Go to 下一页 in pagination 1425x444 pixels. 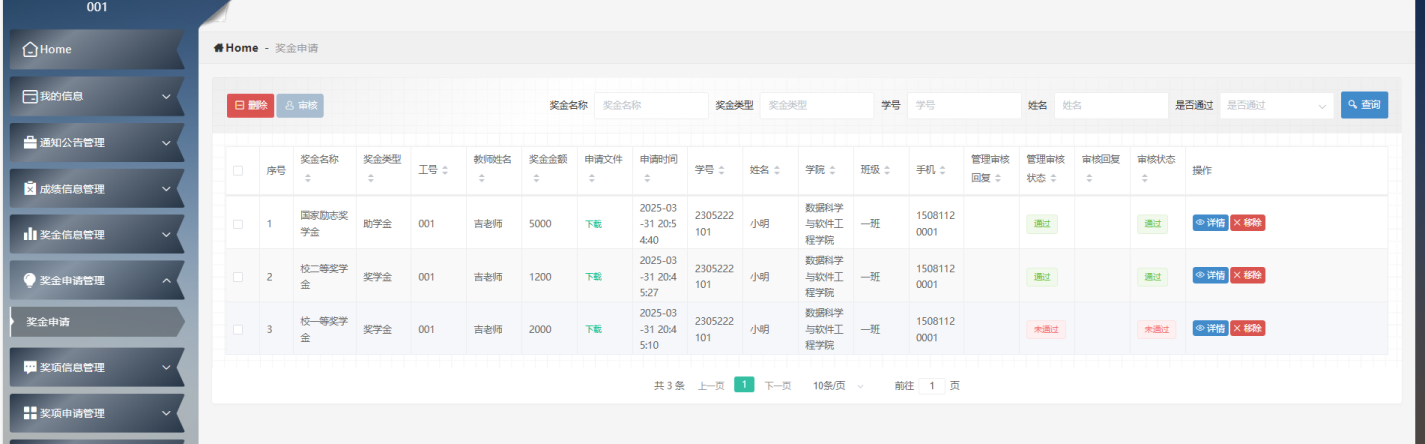pyautogui.click(x=778, y=385)
